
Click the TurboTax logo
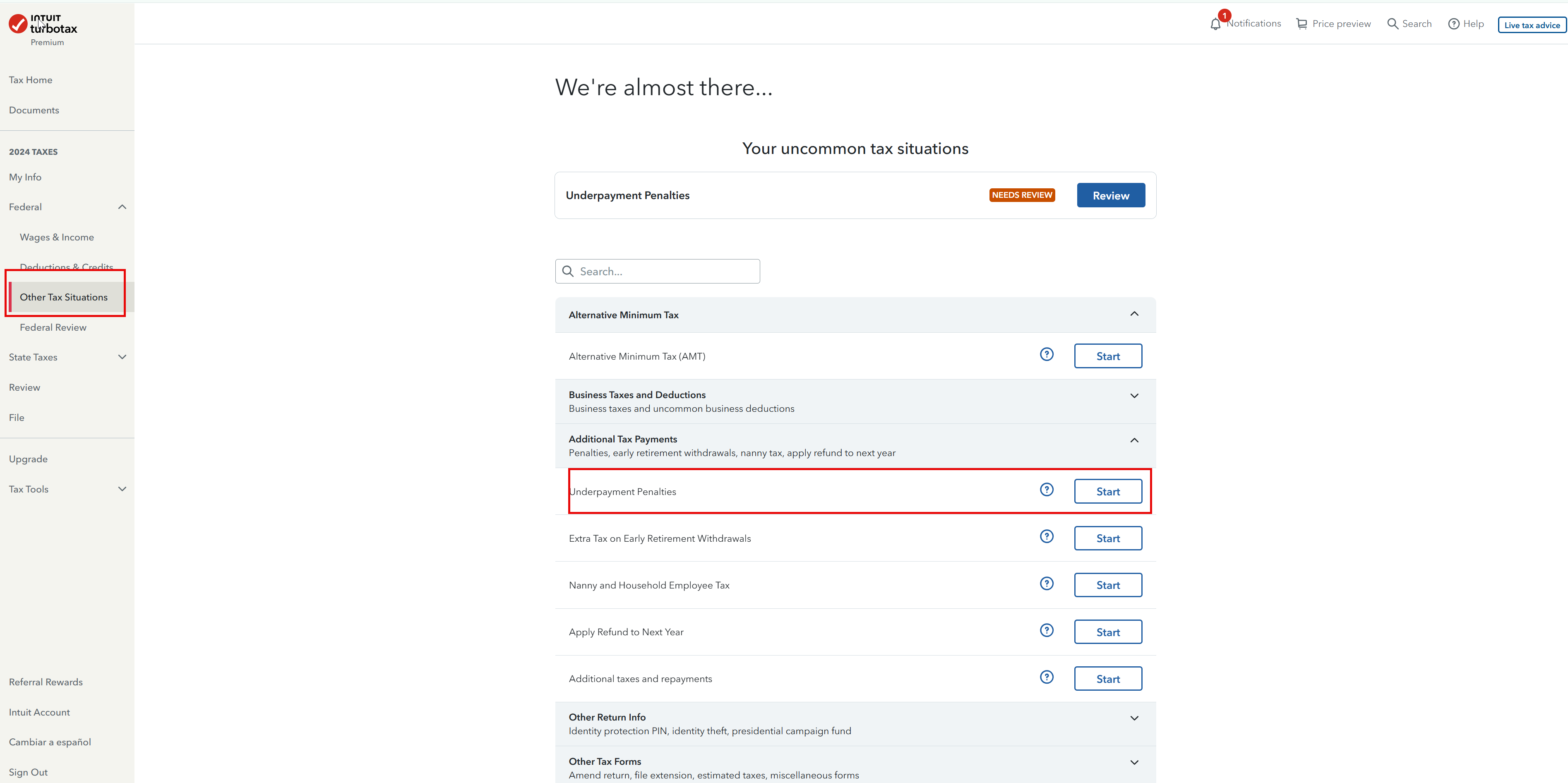[43, 25]
